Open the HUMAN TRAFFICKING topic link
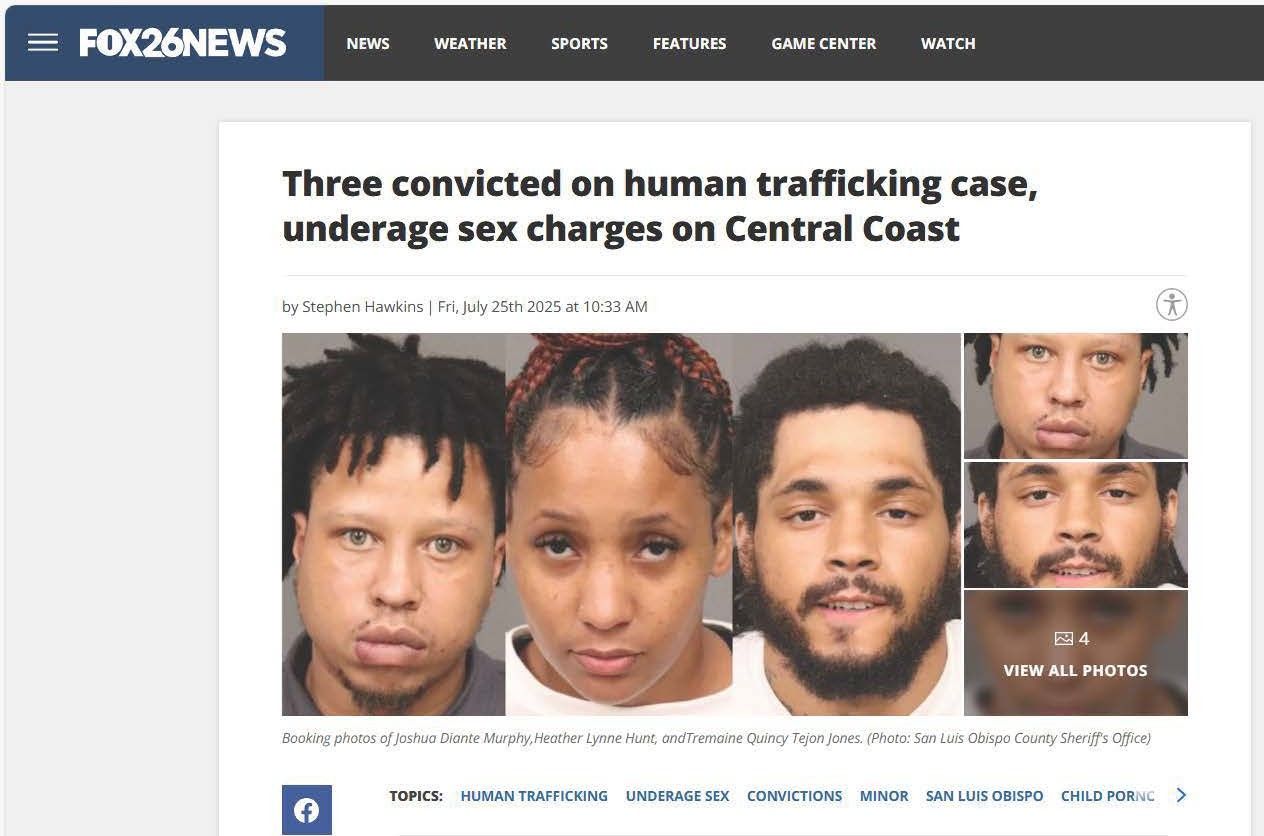1264x836 pixels. tap(534, 796)
